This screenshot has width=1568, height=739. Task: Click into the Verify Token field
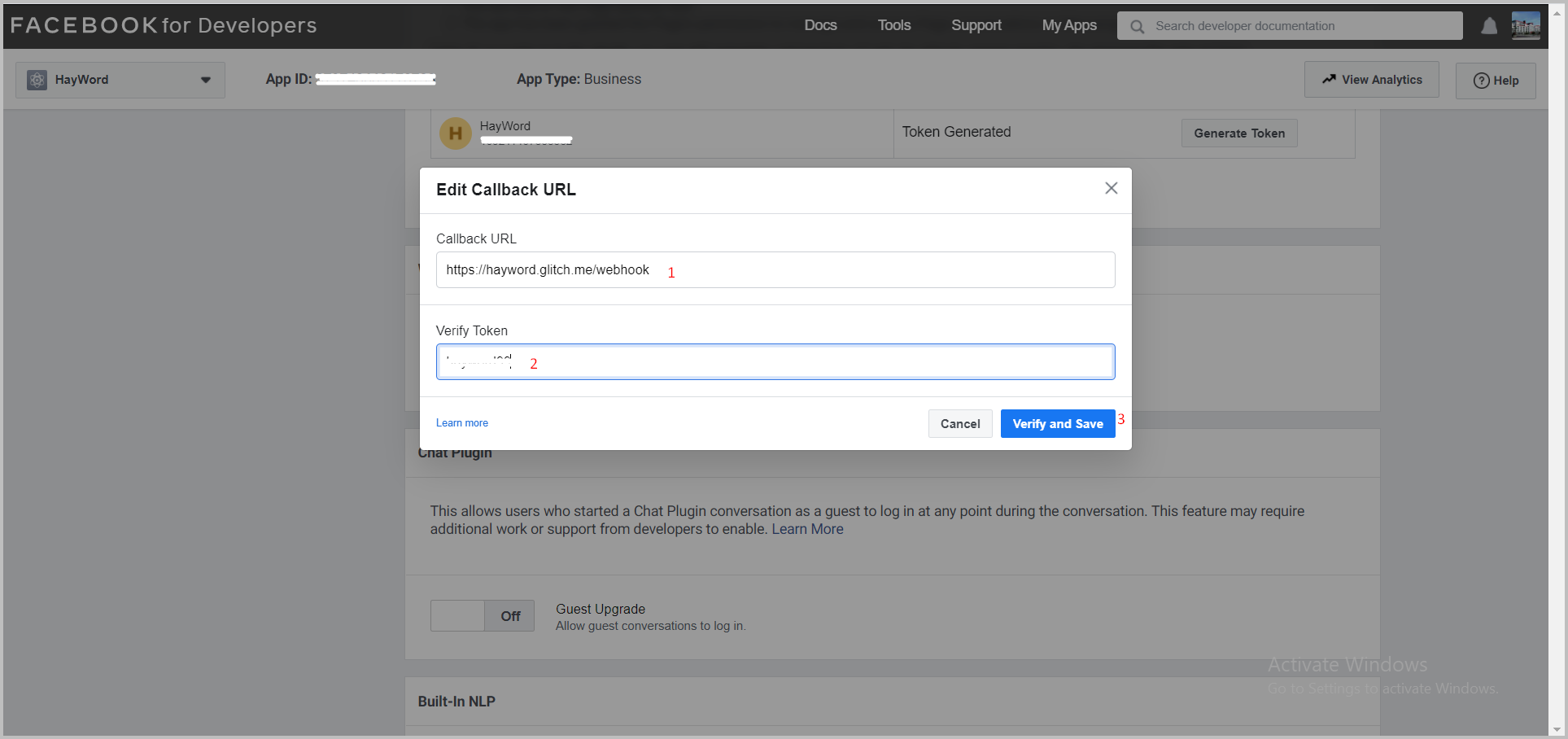[x=775, y=362]
